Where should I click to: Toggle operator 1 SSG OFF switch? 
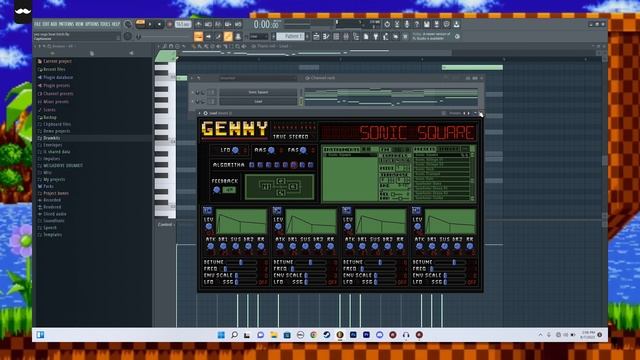tap(262, 282)
